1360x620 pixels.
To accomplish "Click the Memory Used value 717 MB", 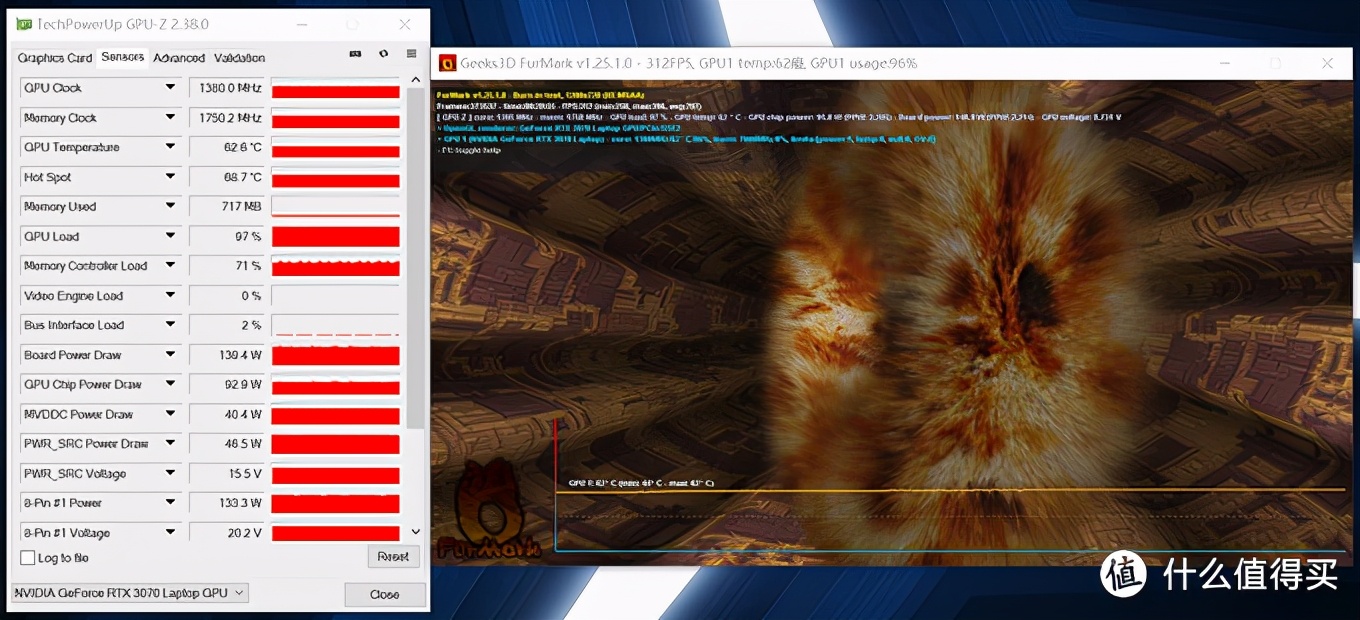I will pos(227,207).
